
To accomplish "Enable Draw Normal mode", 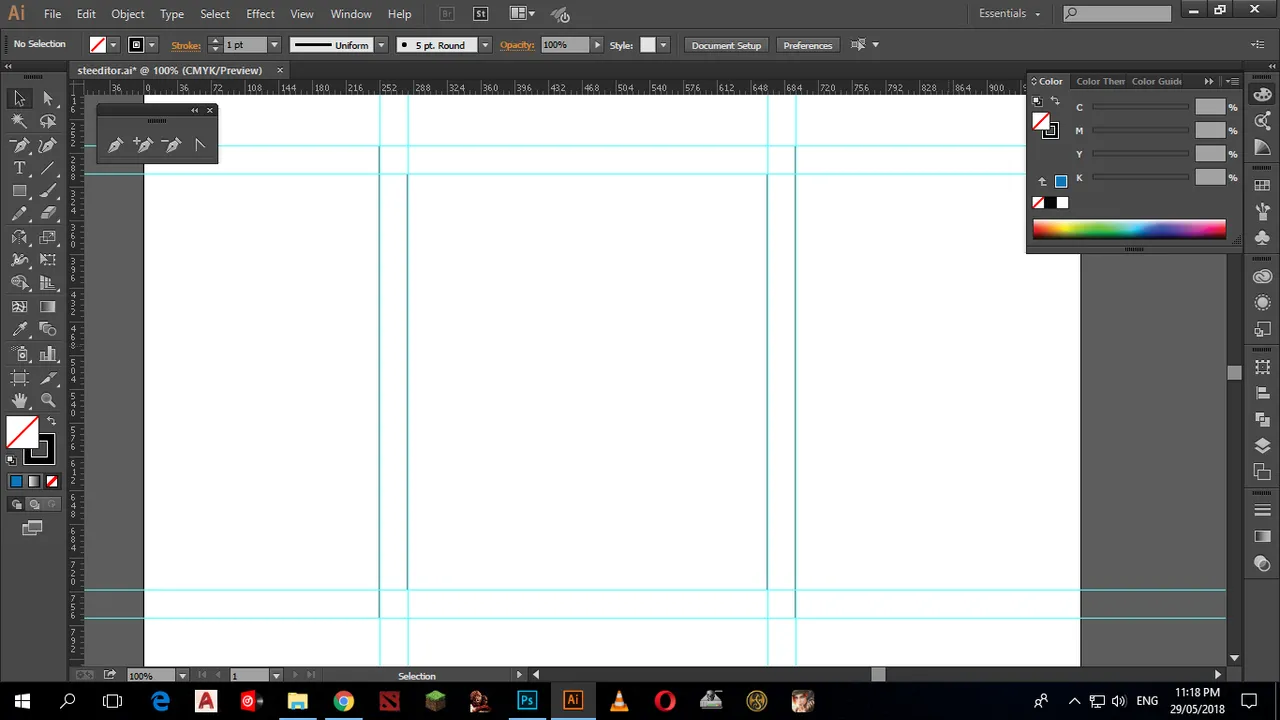I will tap(16, 505).
